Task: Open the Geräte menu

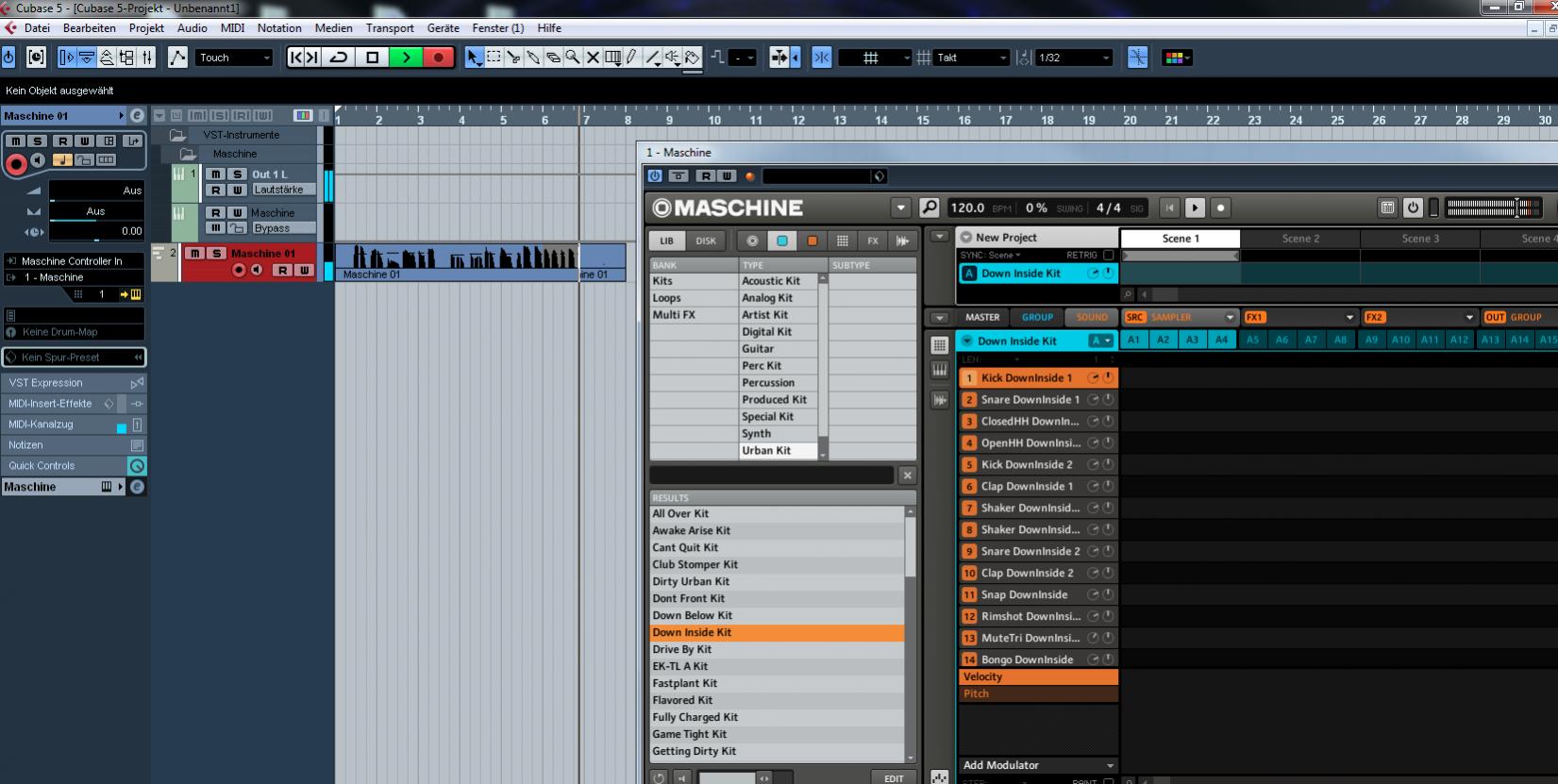Action: point(444,28)
